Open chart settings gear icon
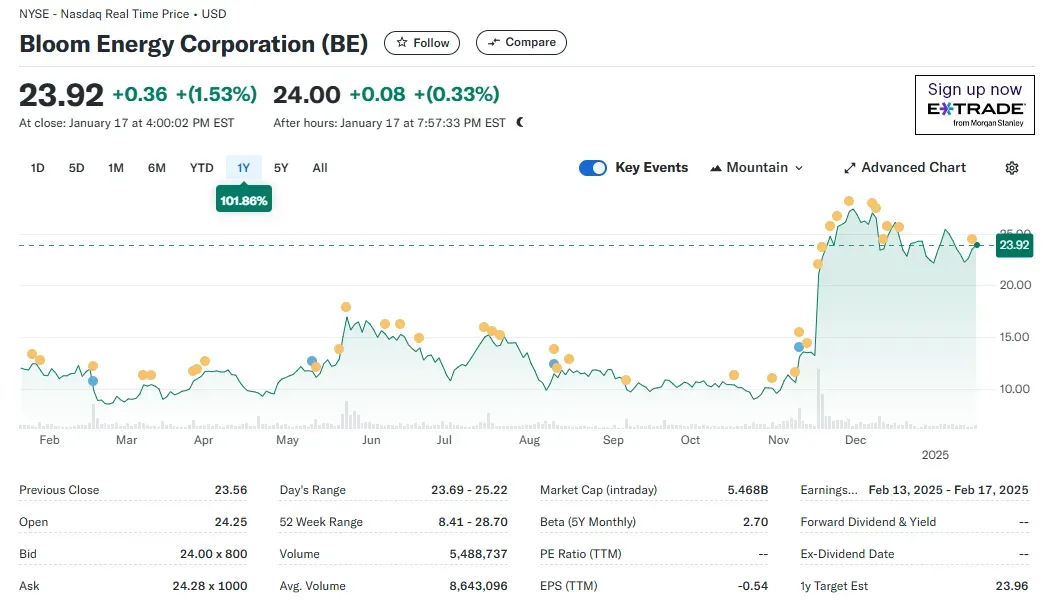1049x608 pixels. (1012, 168)
